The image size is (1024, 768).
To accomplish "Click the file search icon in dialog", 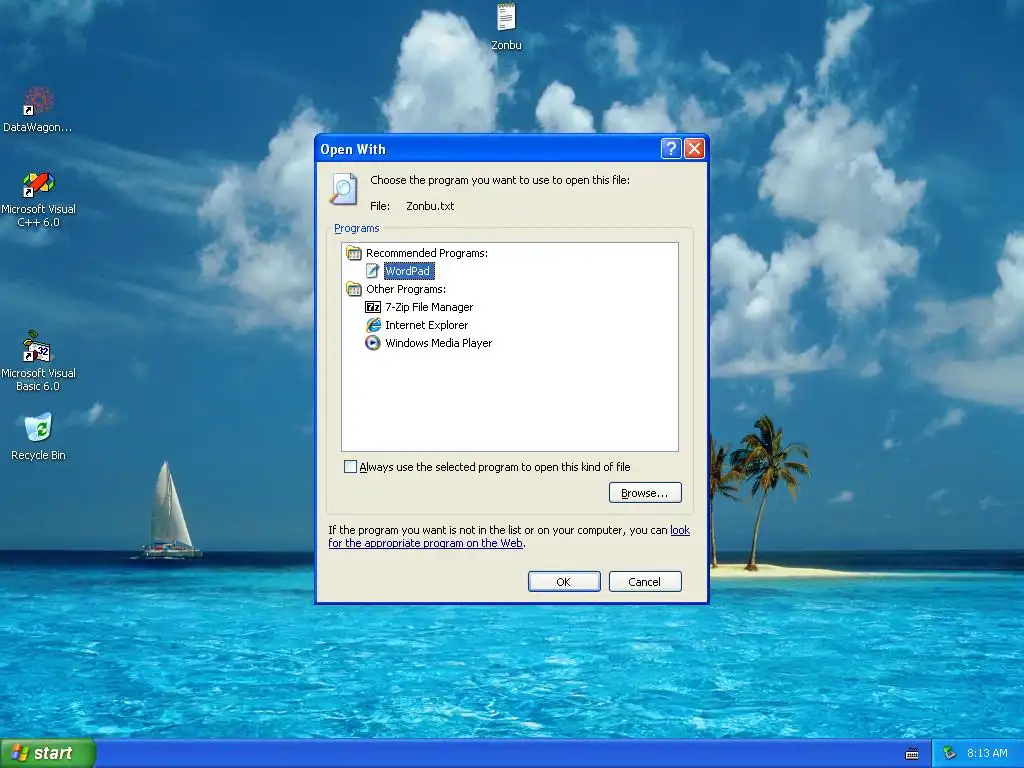I will click(x=344, y=190).
